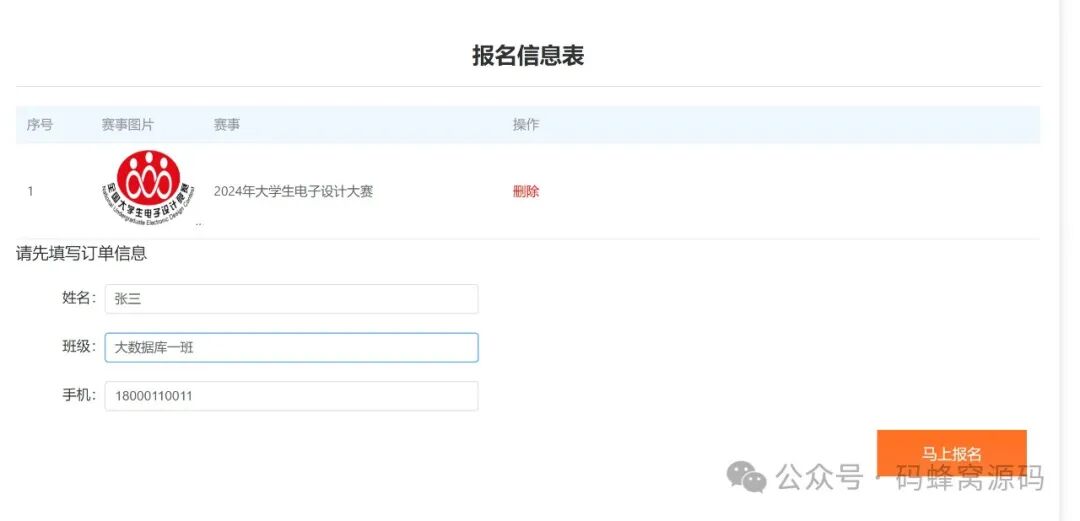This screenshot has width=1080, height=521.
Task: Select the text 2024年大学生电子设计大赛
Action: point(293,192)
